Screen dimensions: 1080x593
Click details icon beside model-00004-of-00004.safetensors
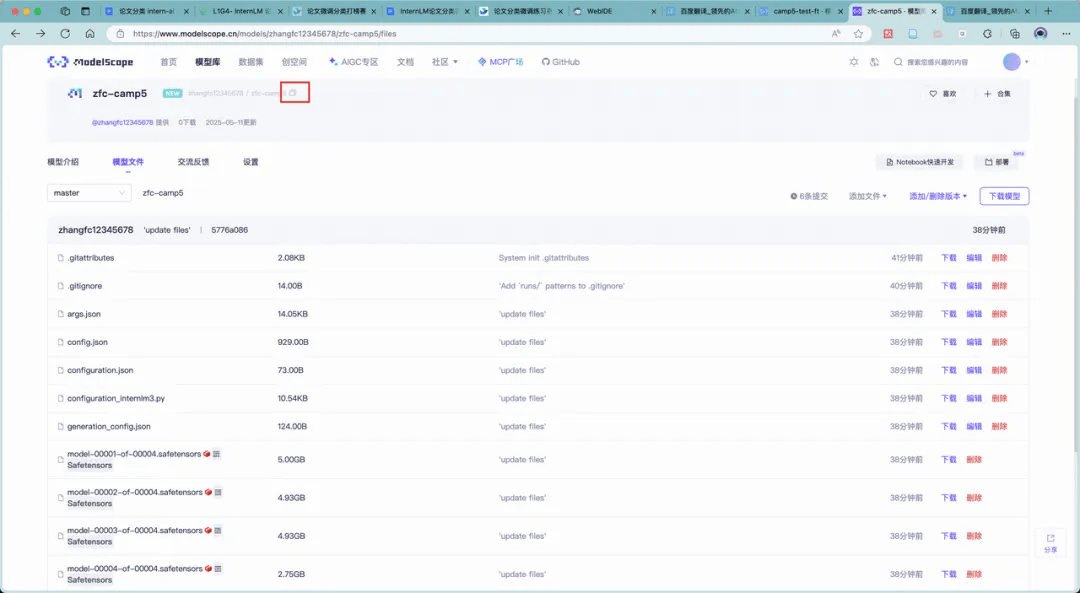click(x=218, y=569)
